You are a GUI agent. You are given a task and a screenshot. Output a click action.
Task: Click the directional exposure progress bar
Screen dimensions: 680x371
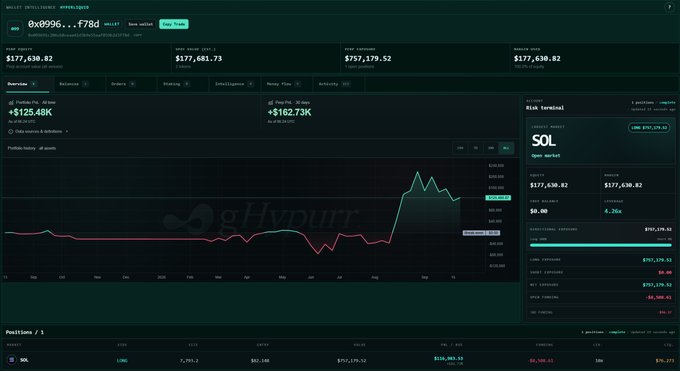click(x=601, y=245)
